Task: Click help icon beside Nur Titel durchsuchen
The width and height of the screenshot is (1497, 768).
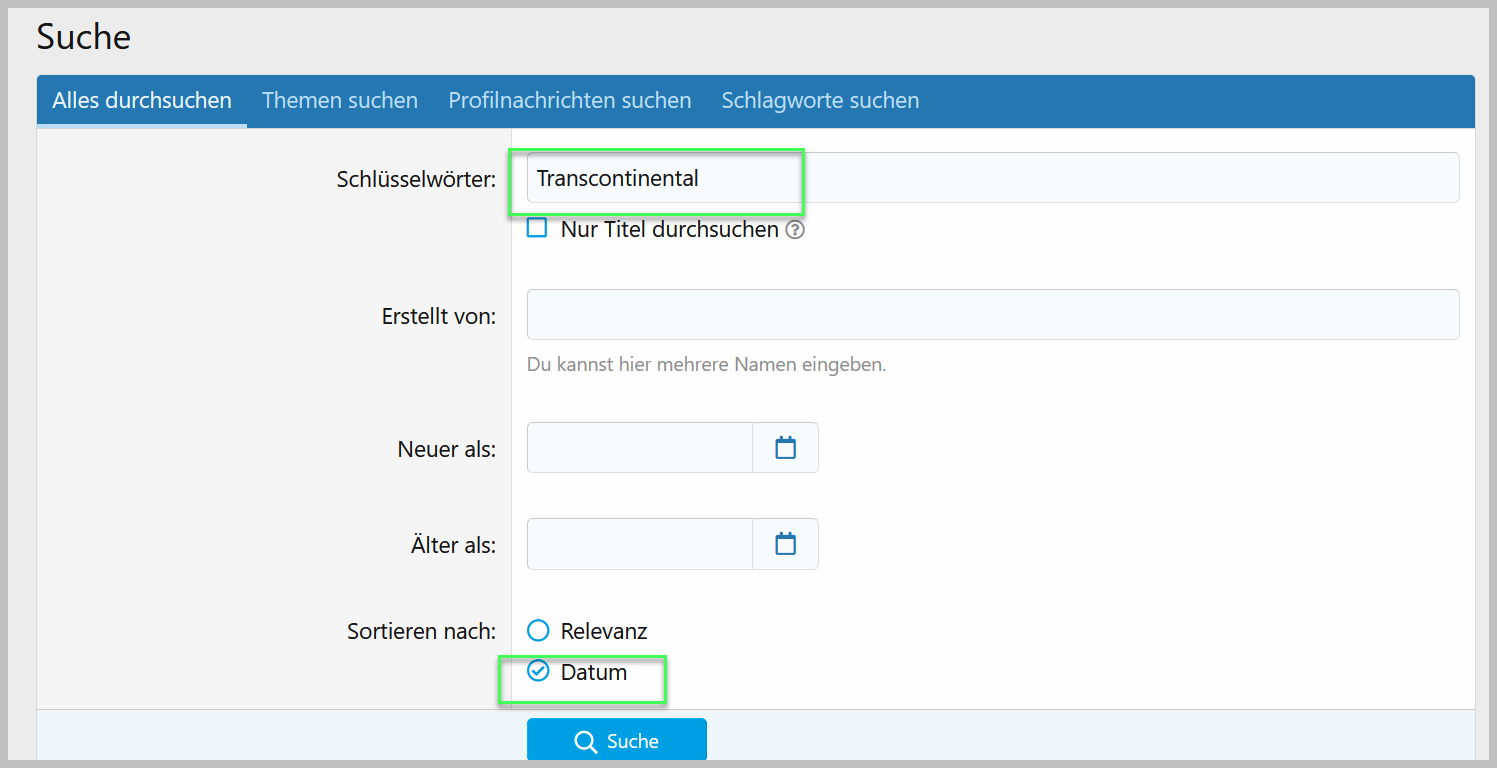Action: 795,230
